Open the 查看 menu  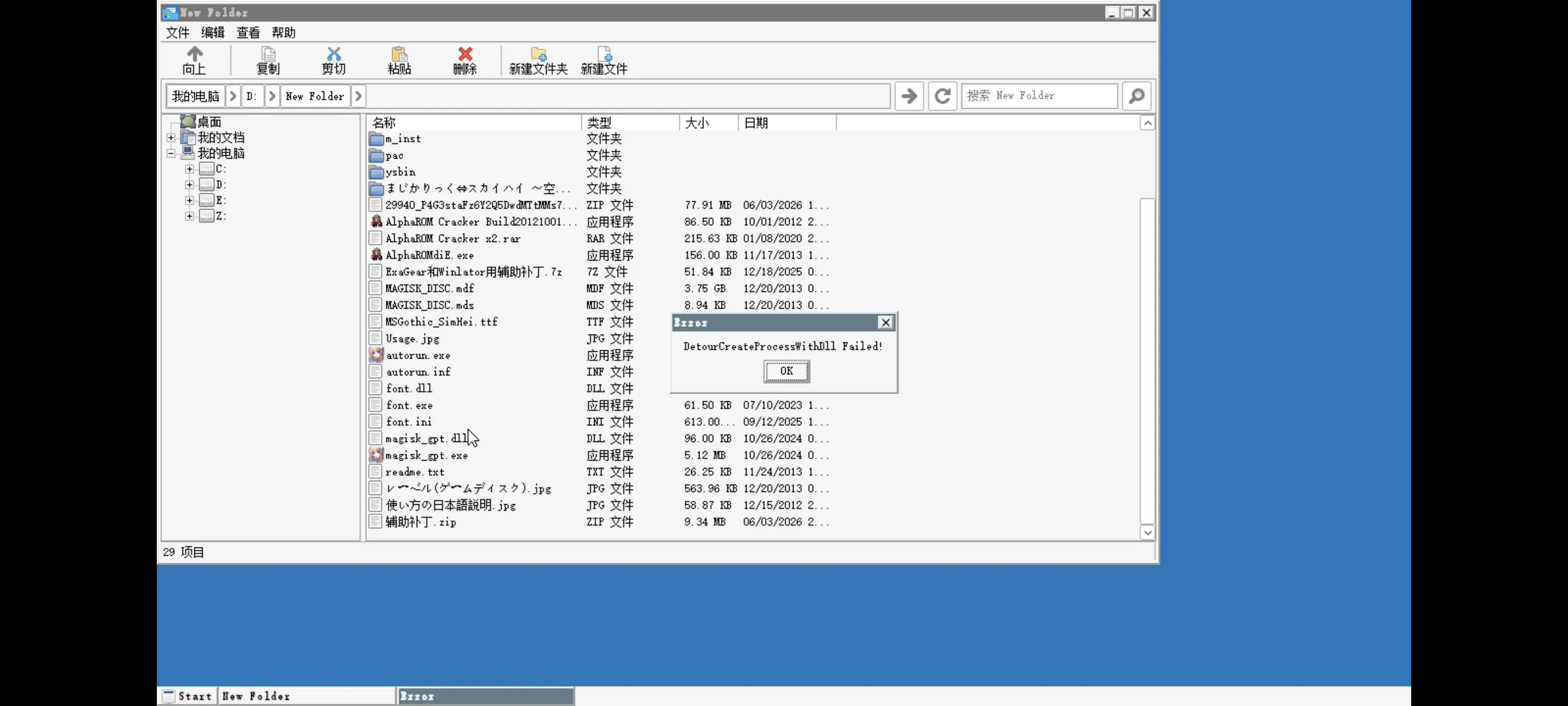[248, 33]
